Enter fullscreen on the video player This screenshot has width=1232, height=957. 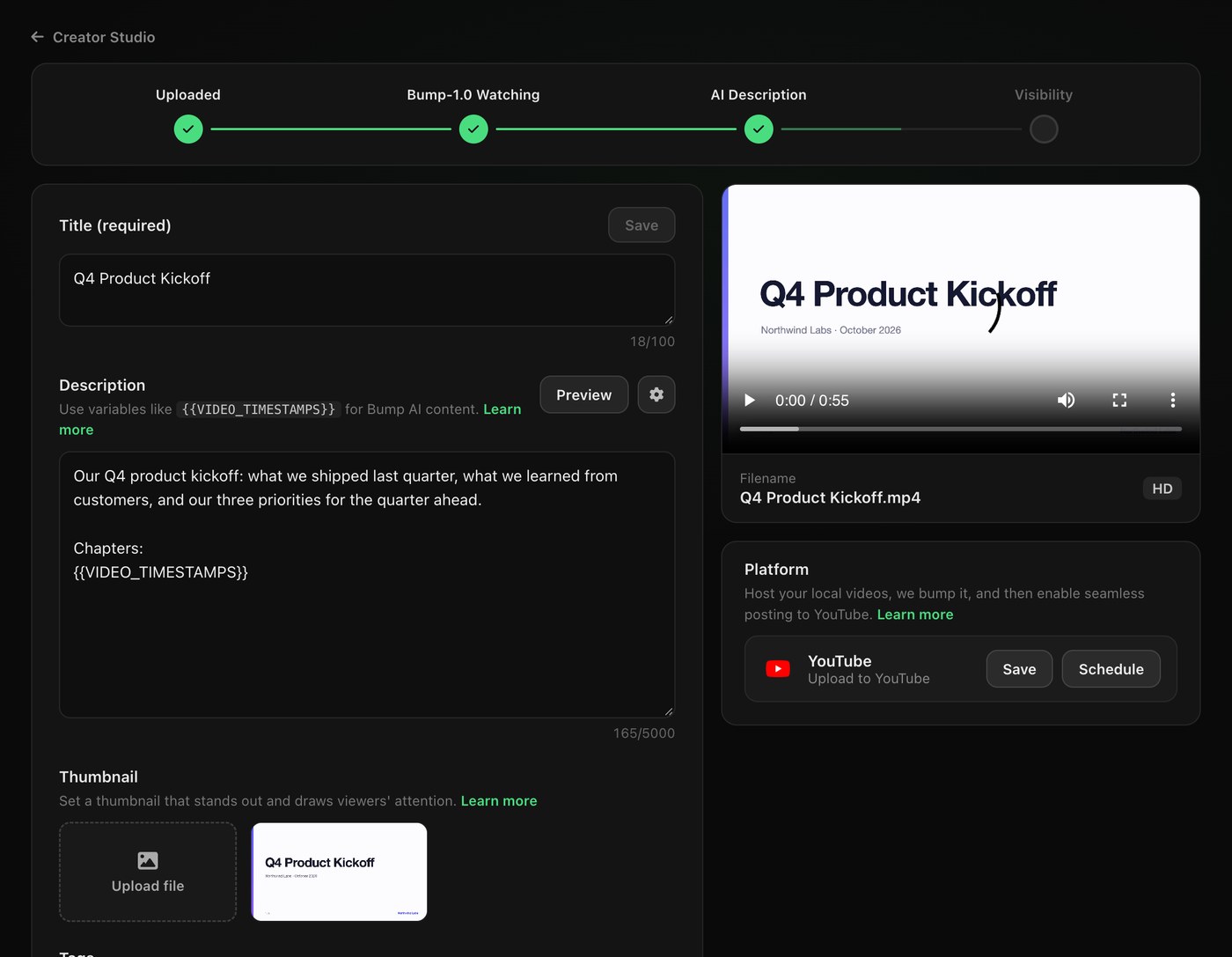(1119, 401)
